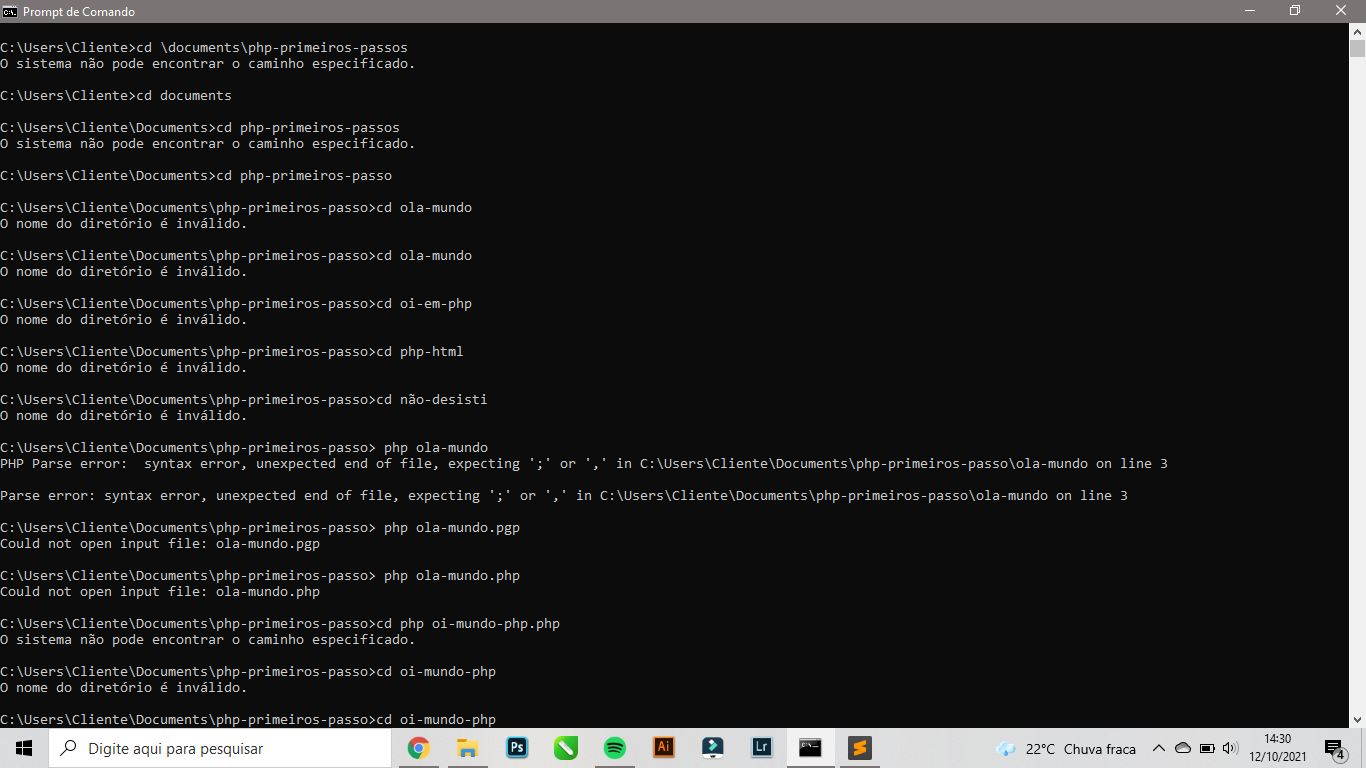
Task: Select the Command Prompt taskbar button
Action: 810,748
